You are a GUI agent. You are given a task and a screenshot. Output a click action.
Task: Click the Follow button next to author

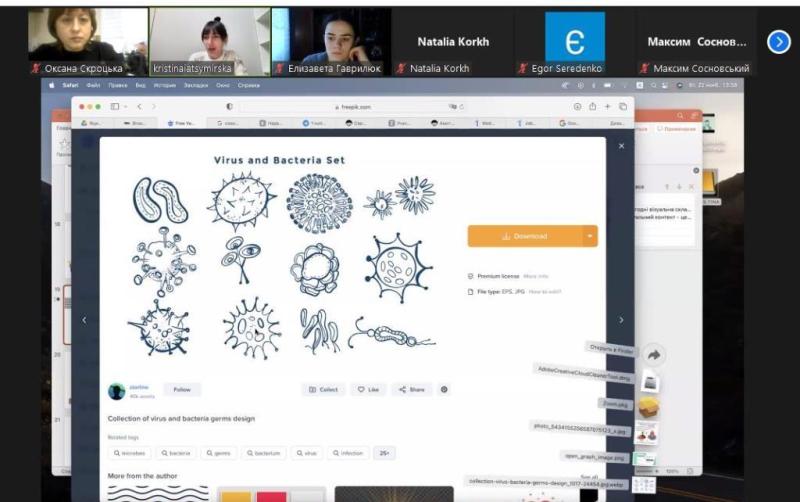182,390
